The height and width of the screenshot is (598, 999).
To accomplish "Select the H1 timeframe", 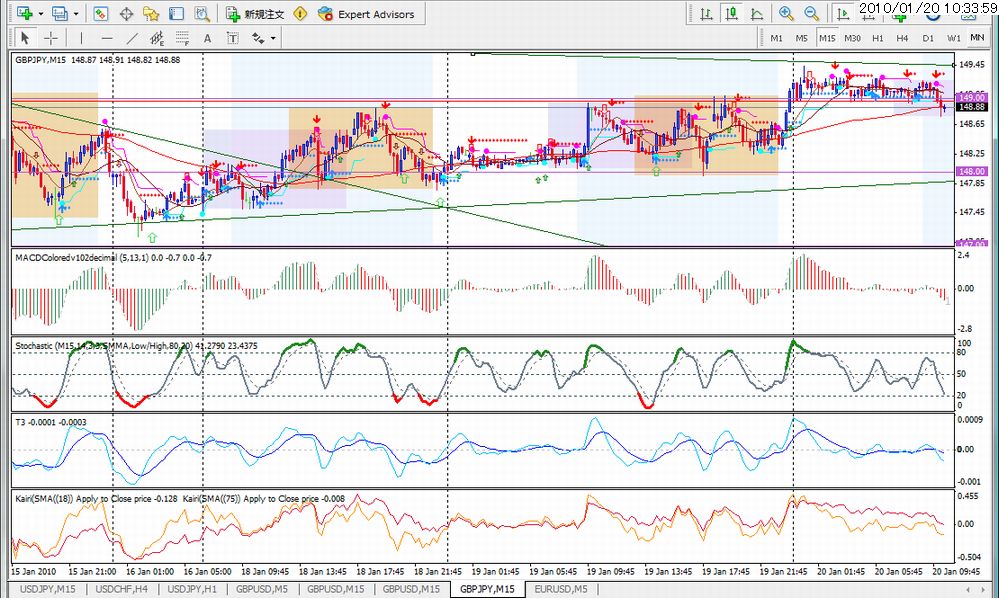I will click(x=878, y=38).
